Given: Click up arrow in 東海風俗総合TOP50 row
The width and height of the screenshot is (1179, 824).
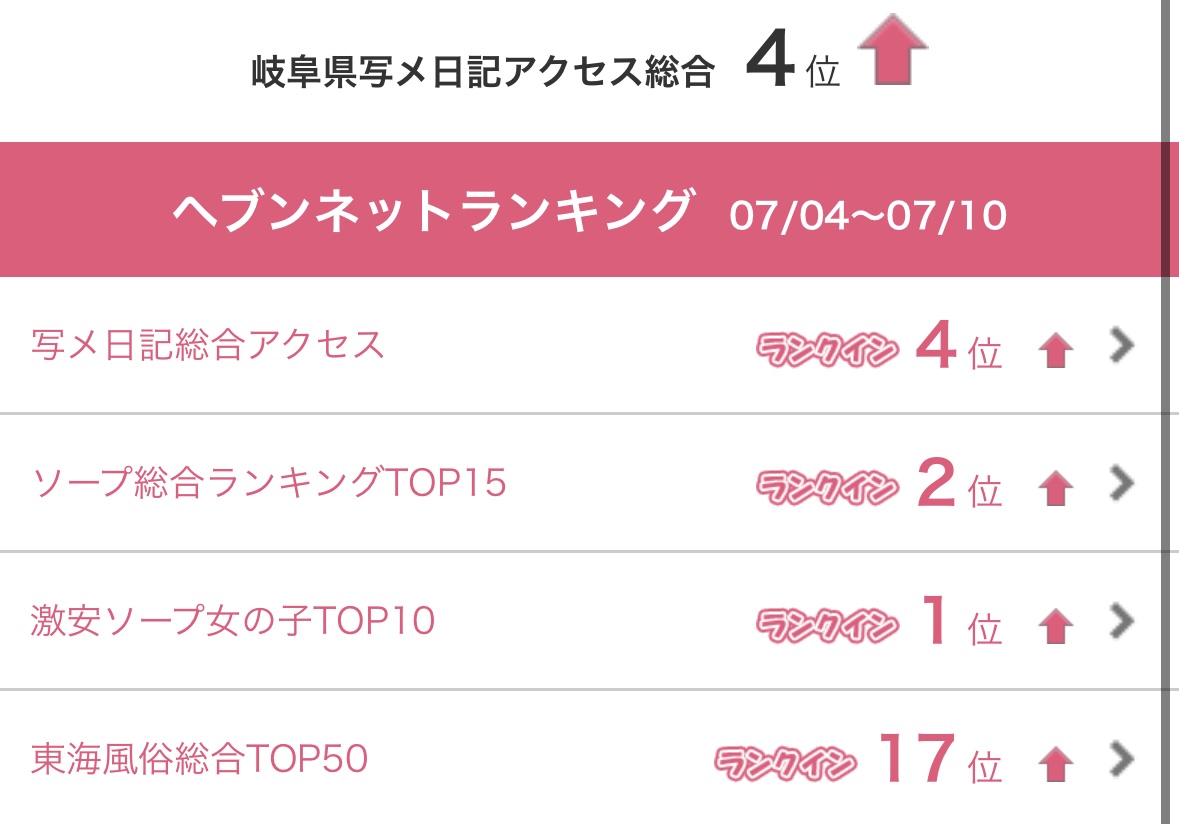Looking at the screenshot, I should (x=1056, y=764).
